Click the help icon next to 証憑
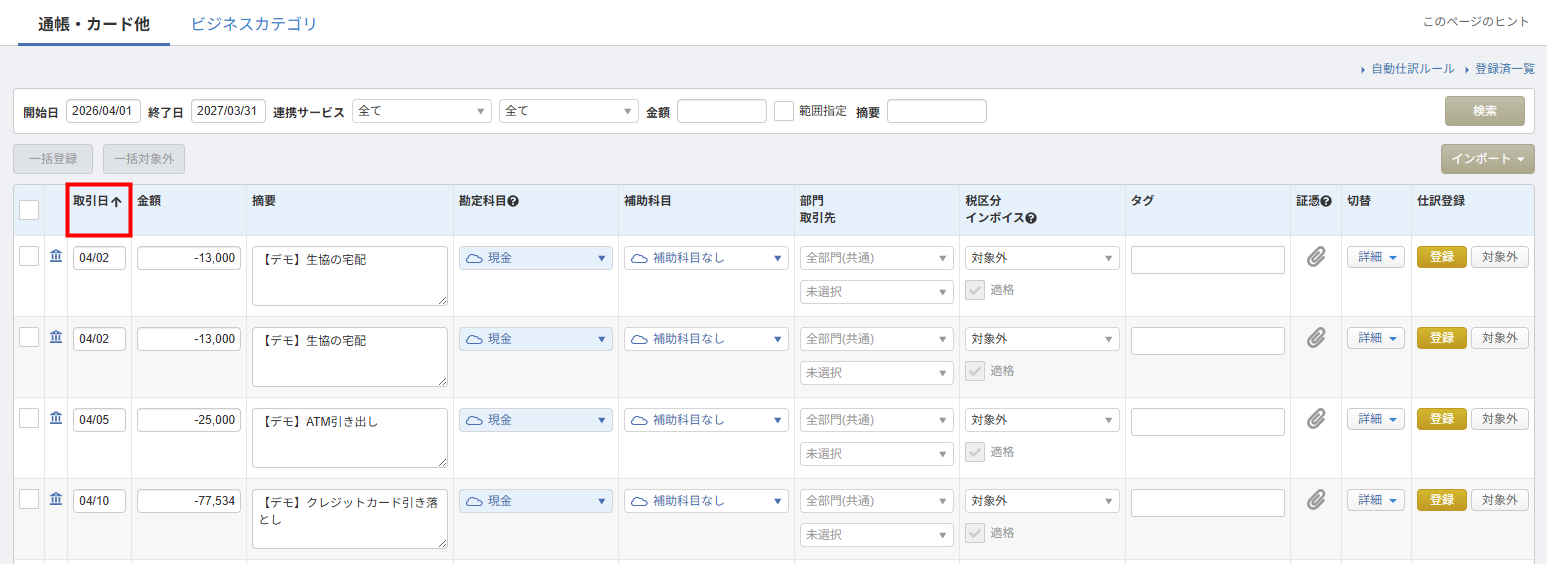Viewport: 1547px width, 564px height. point(1326,201)
